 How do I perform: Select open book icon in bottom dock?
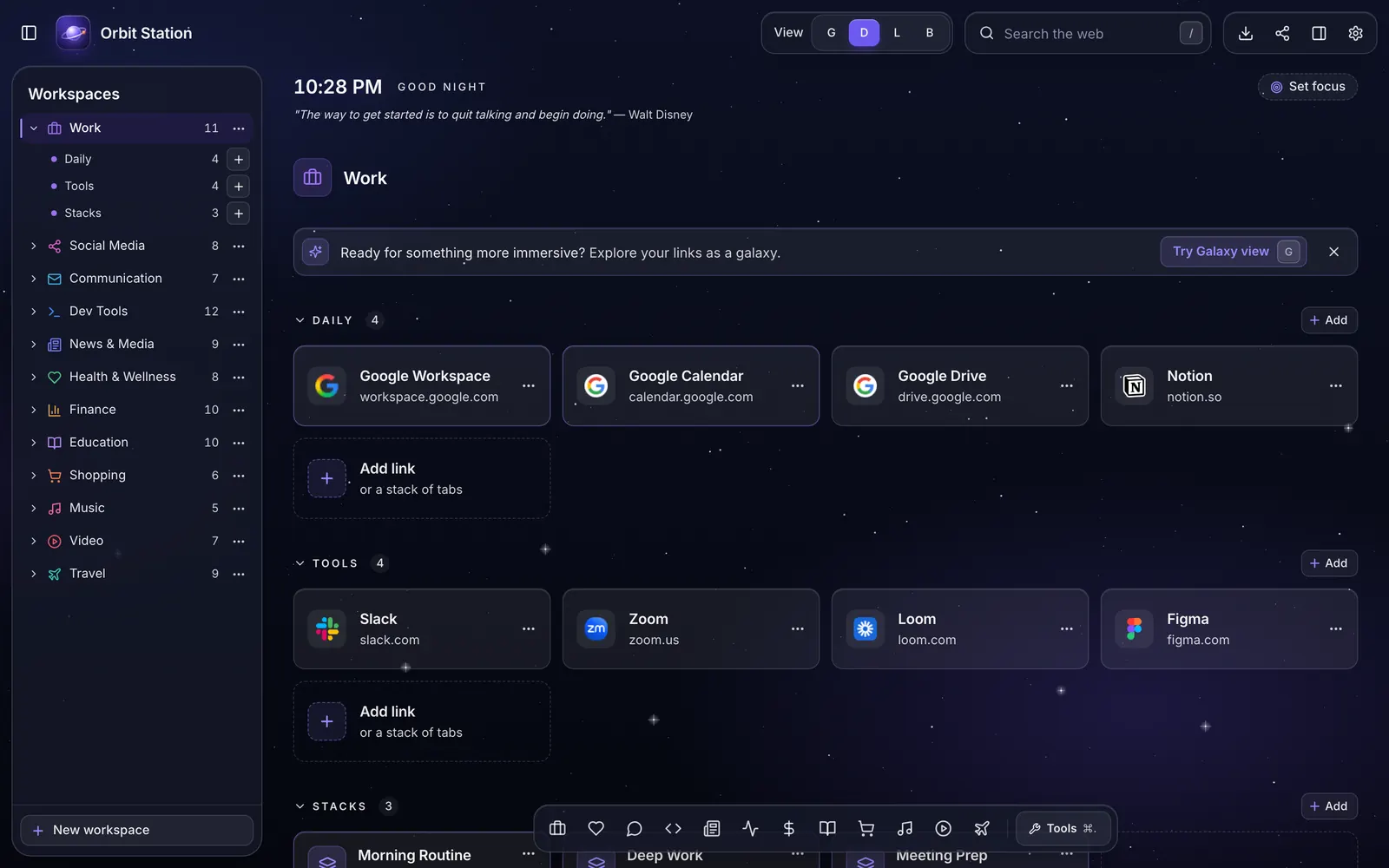pyautogui.click(x=827, y=829)
